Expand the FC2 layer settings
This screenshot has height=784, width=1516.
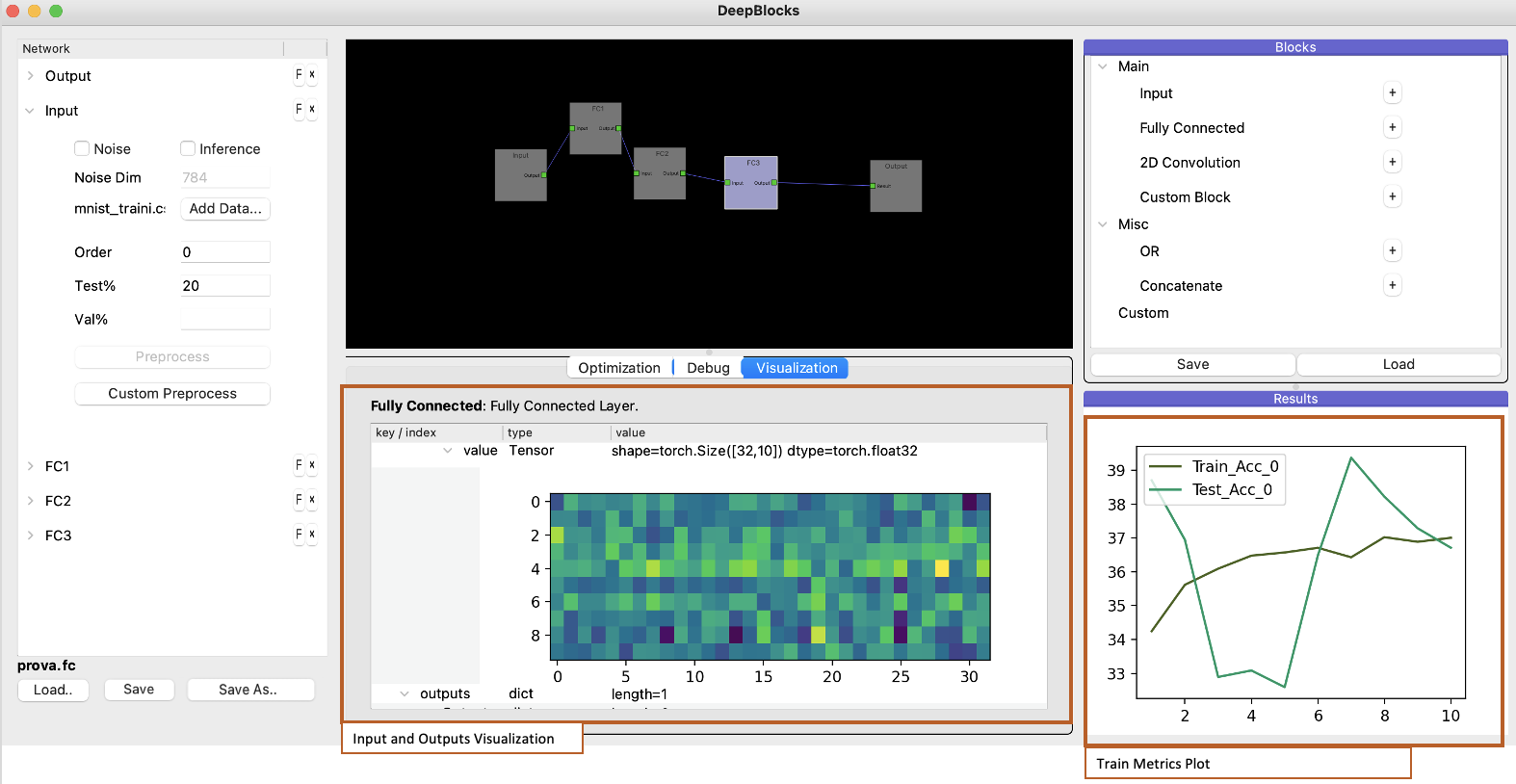[x=30, y=501]
